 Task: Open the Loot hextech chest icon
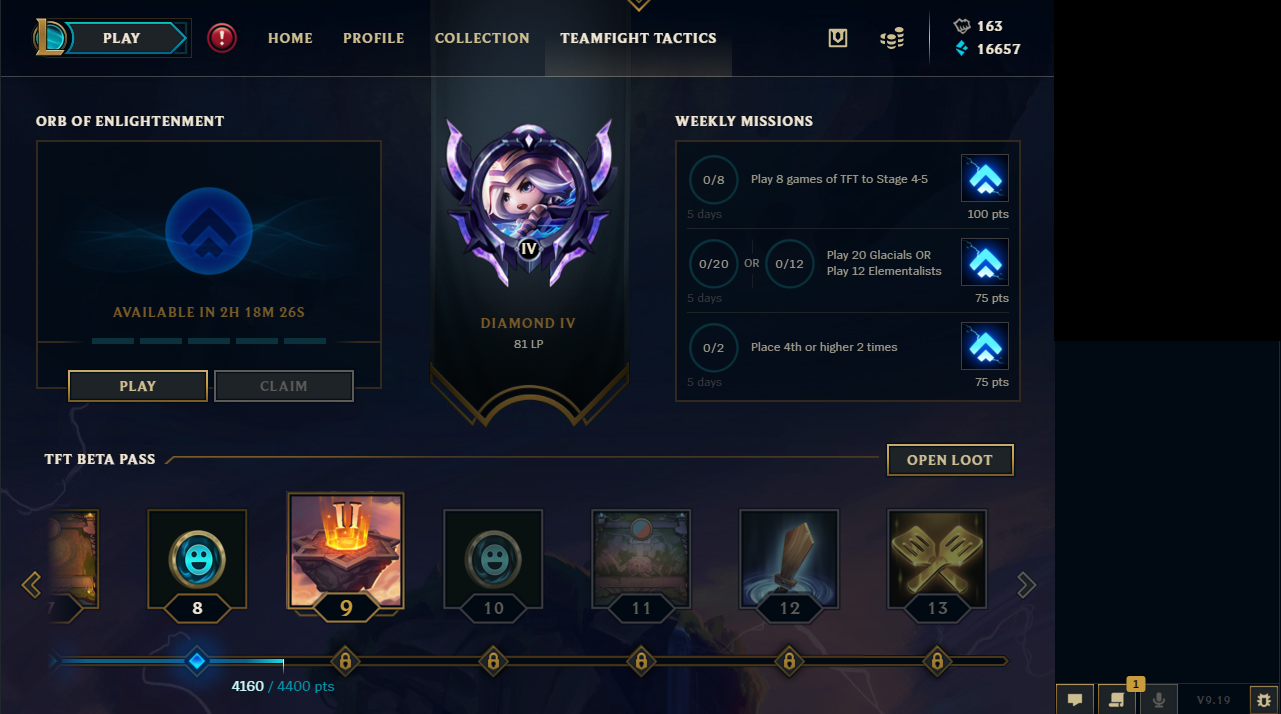[x=838, y=38]
